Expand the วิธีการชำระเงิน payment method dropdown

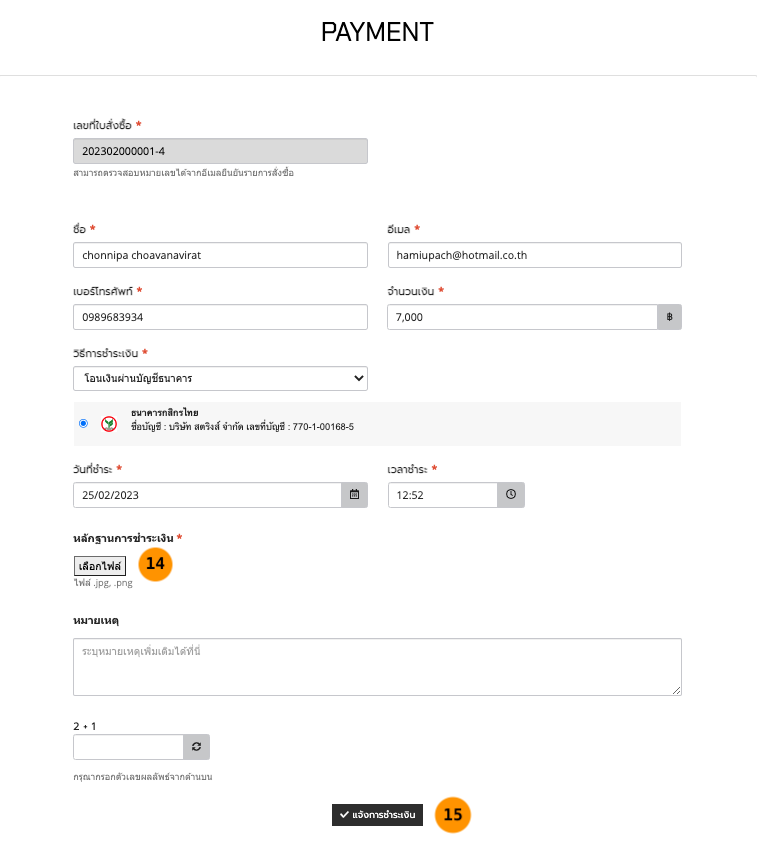tap(220, 378)
